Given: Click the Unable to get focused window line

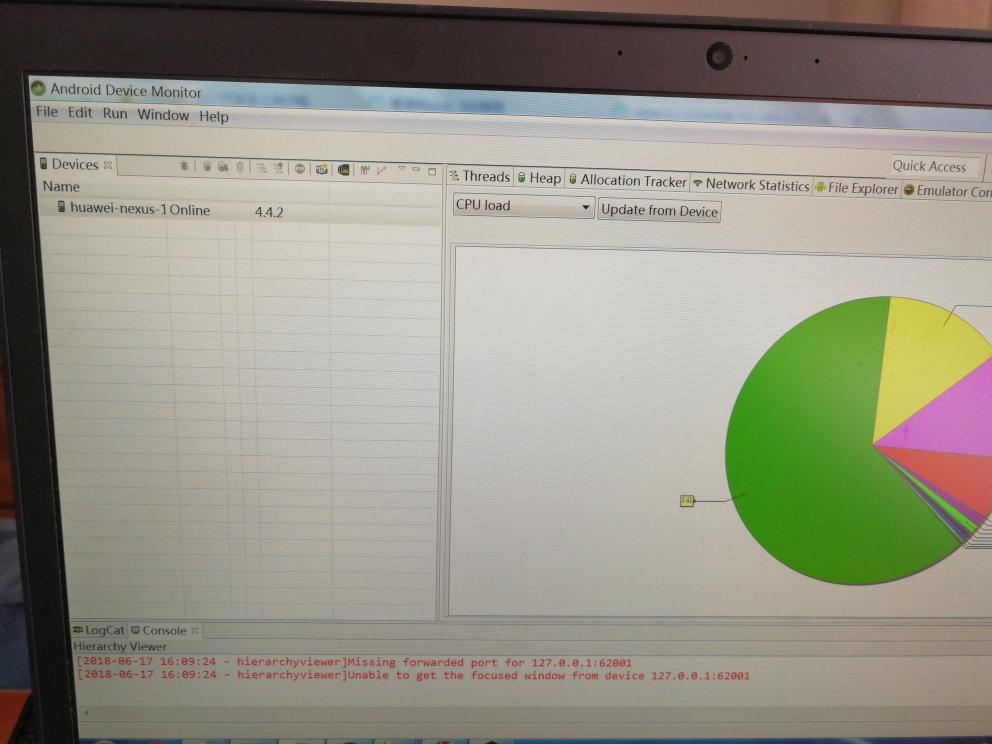Looking at the screenshot, I should pyautogui.click(x=412, y=675).
